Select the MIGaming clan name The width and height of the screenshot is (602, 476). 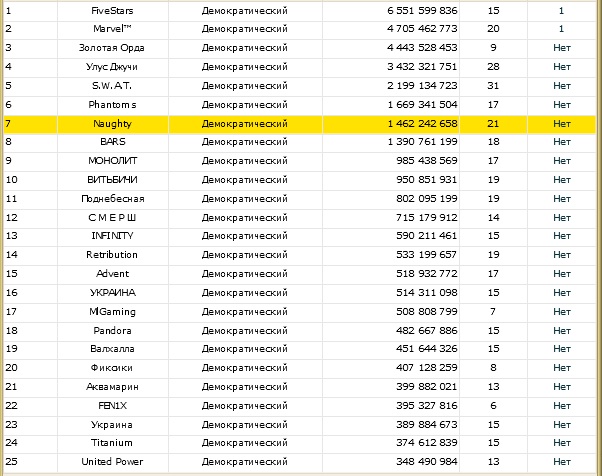pos(112,312)
